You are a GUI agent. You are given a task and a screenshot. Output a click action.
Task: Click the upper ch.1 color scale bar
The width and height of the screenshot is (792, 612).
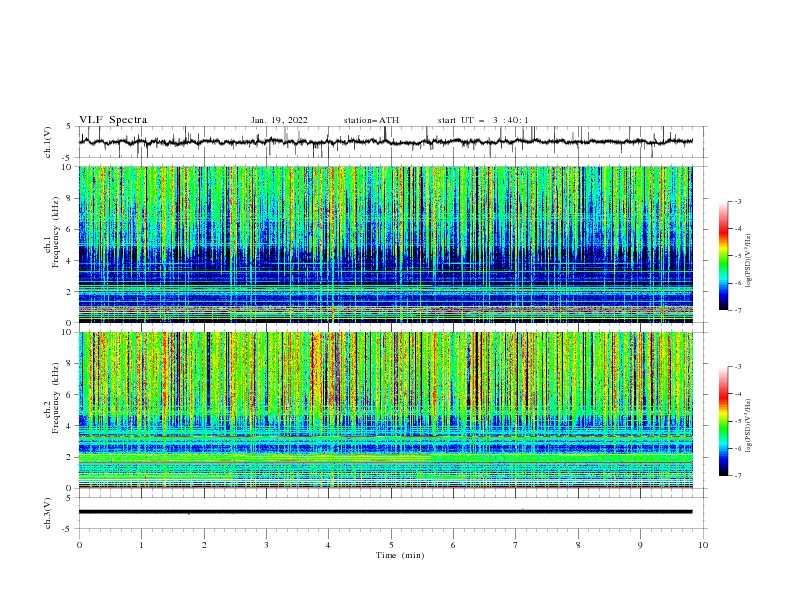point(723,255)
